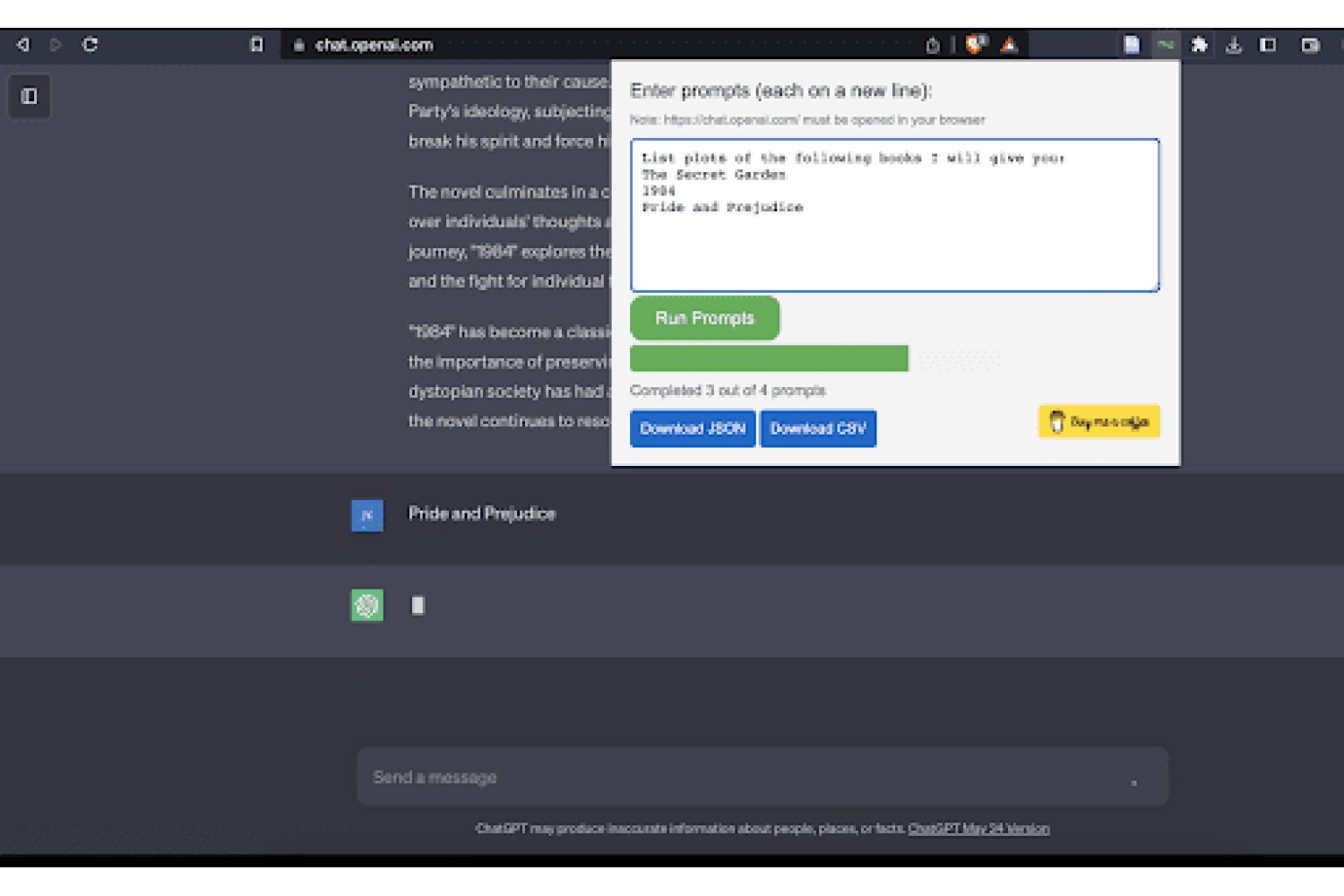Open the Brave wallet icon
This screenshot has width=1344, height=896.
[x=1310, y=45]
